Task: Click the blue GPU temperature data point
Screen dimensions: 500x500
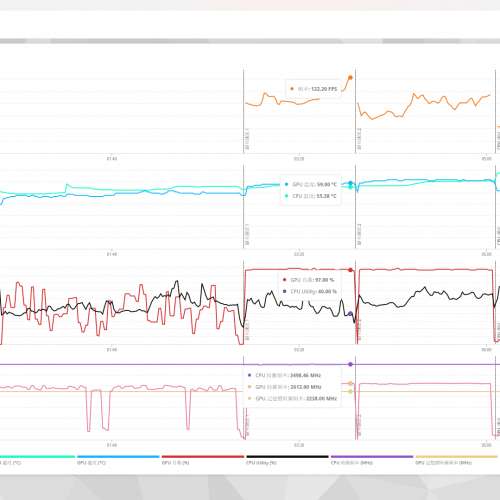Action: pyautogui.click(x=350, y=183)
